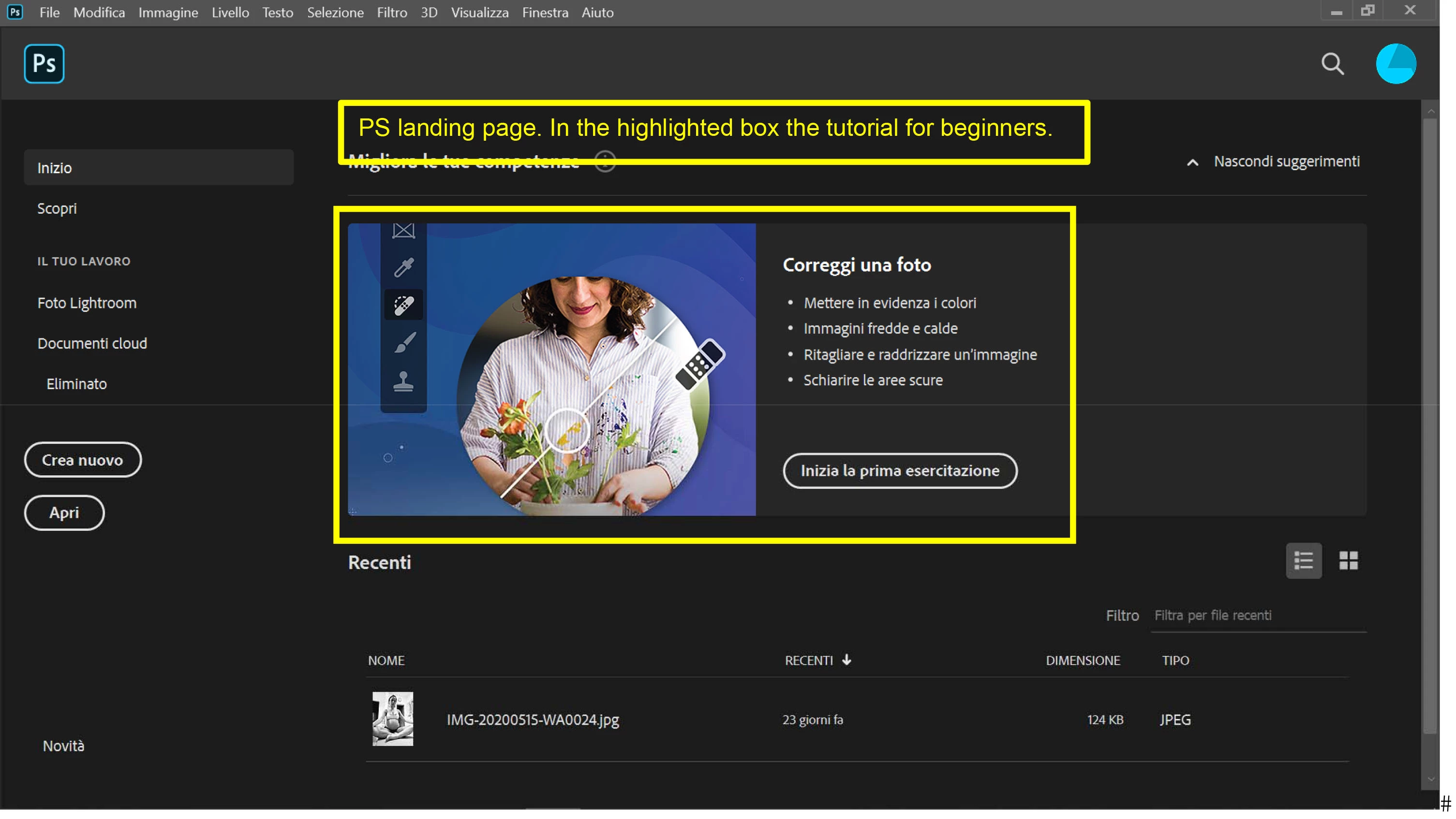Viewport: 1456px width, 819px height.
Task: Switch to list view of recent files
Action: (x=1304, y=560)
